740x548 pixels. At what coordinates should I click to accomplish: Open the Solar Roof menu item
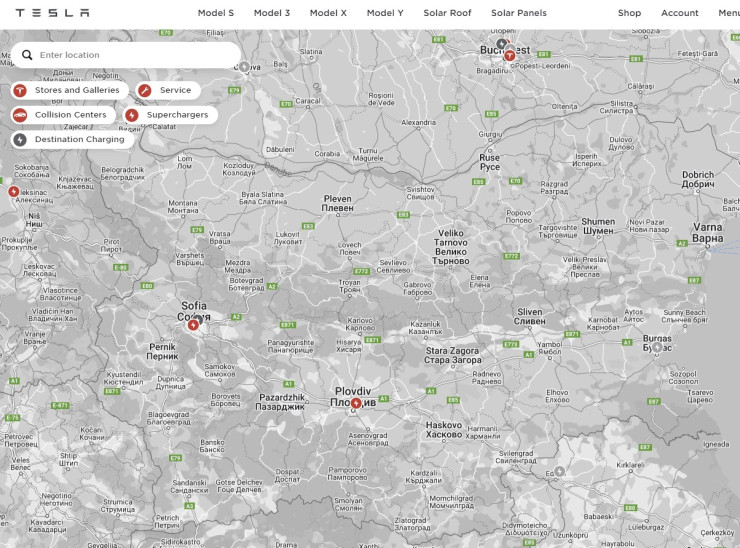click(x=447, y=13)
